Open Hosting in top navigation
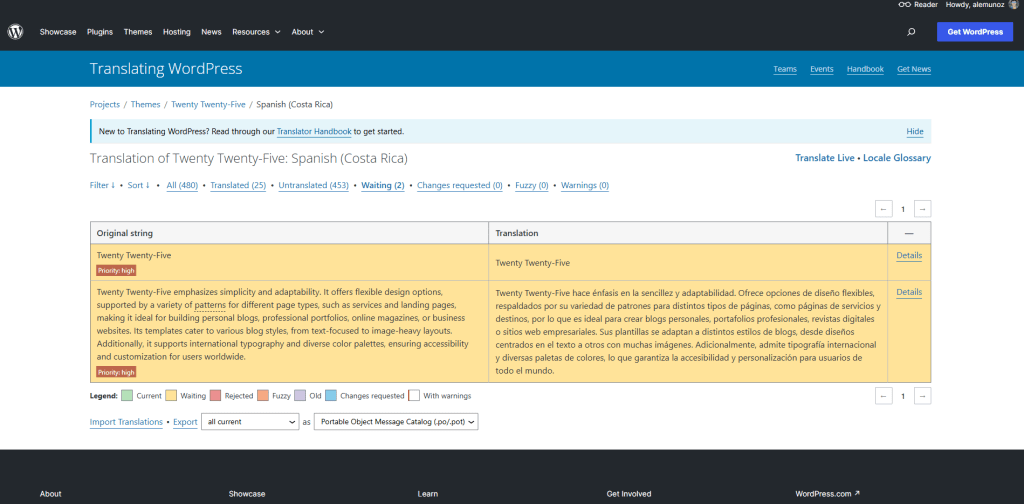1024x504 pixels. pos(176,32)
